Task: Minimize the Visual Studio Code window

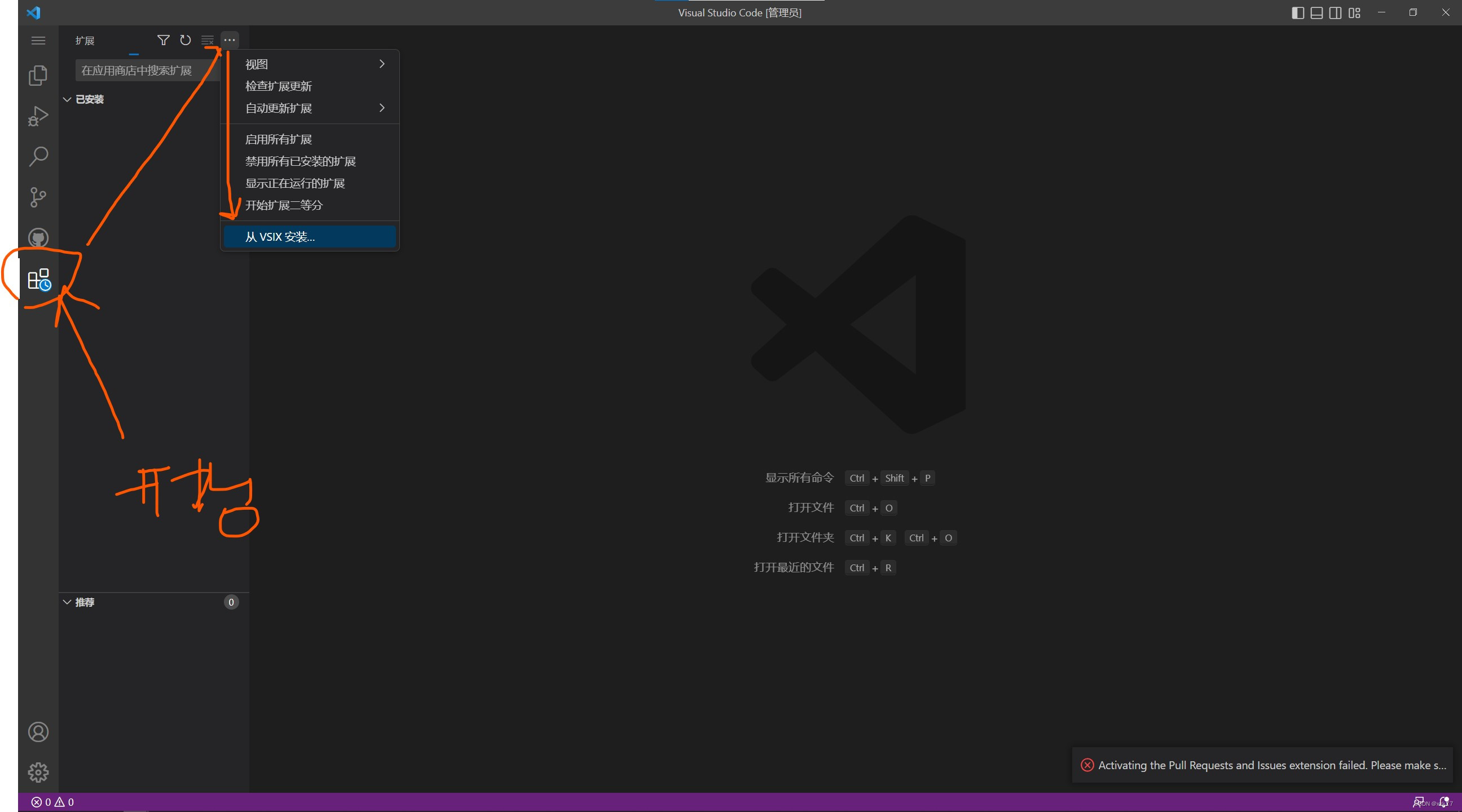Action: tap(1381, 12)
